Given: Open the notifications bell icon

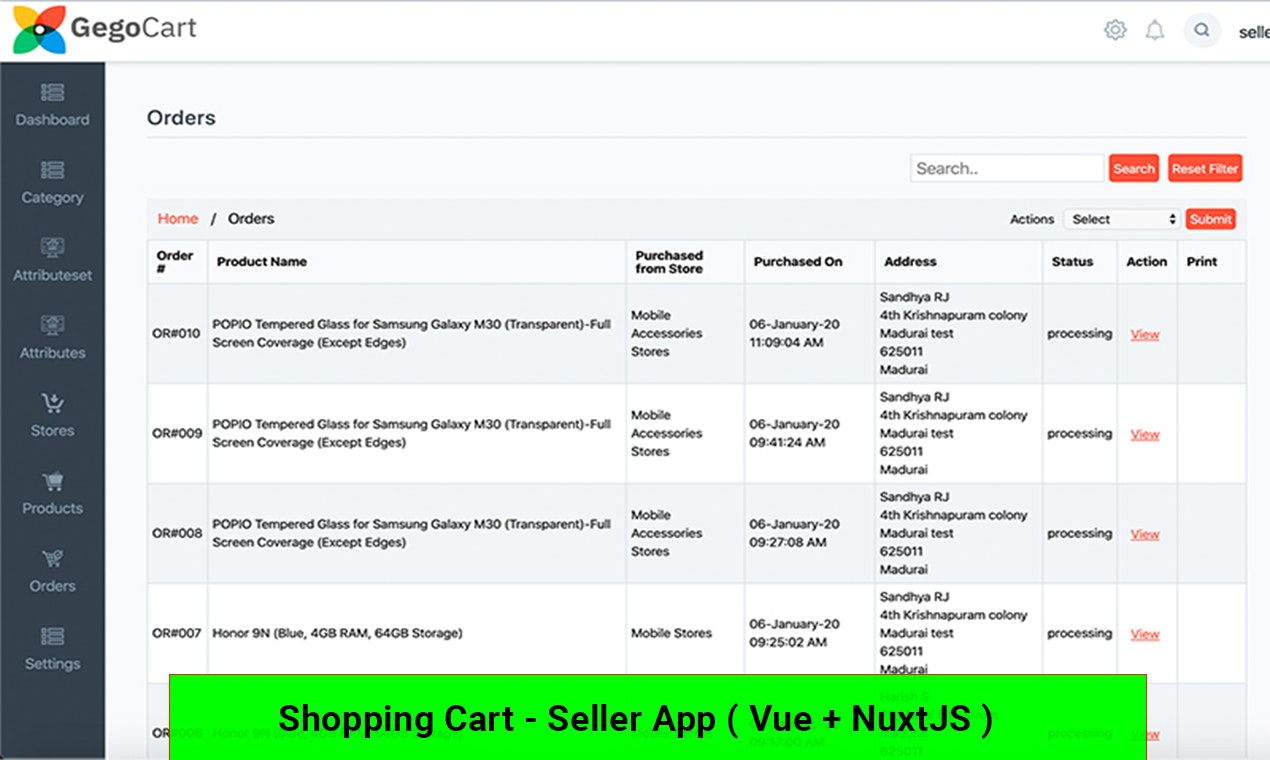Looking at the screenshot, I should coord(1155,30).
